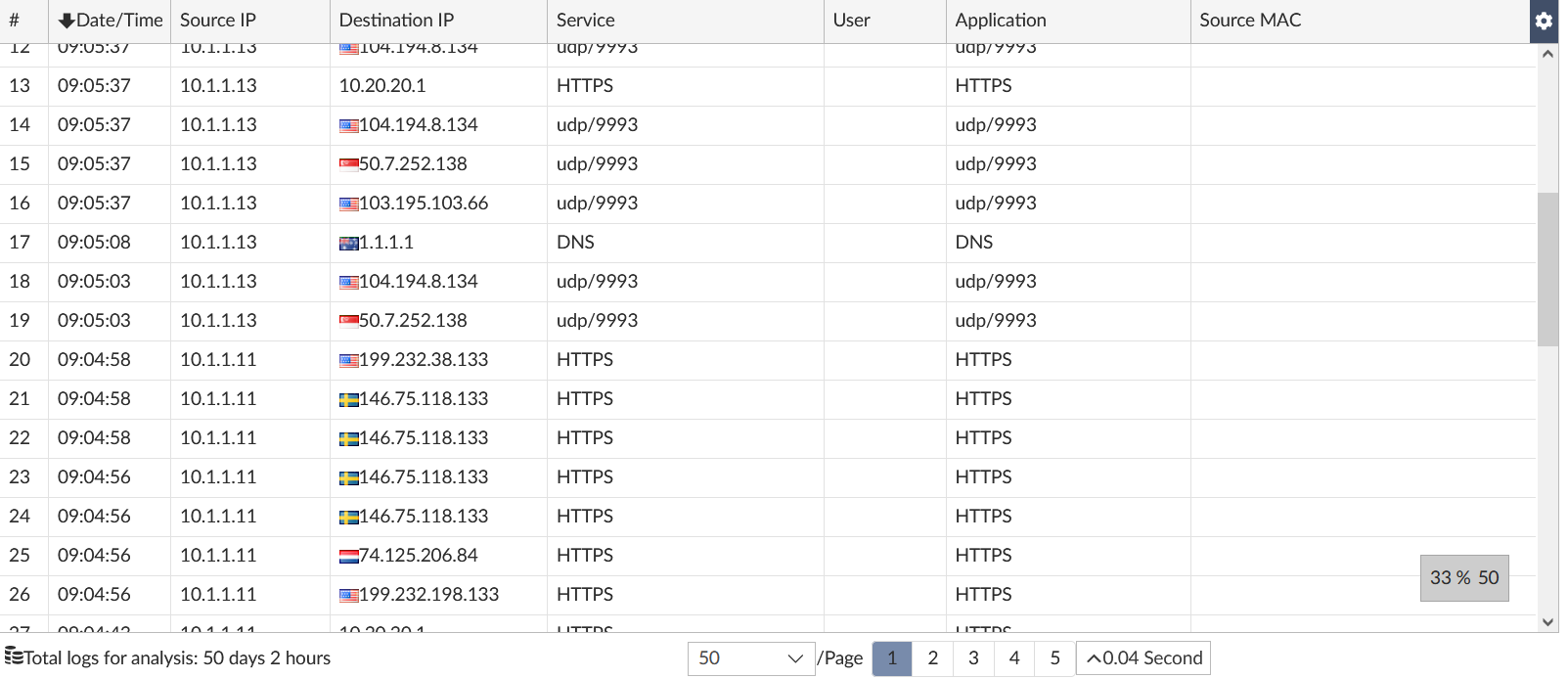Click the vertical scrollbar thumb
Viewport: 1568px width, 679px height.
[1547, 269]
